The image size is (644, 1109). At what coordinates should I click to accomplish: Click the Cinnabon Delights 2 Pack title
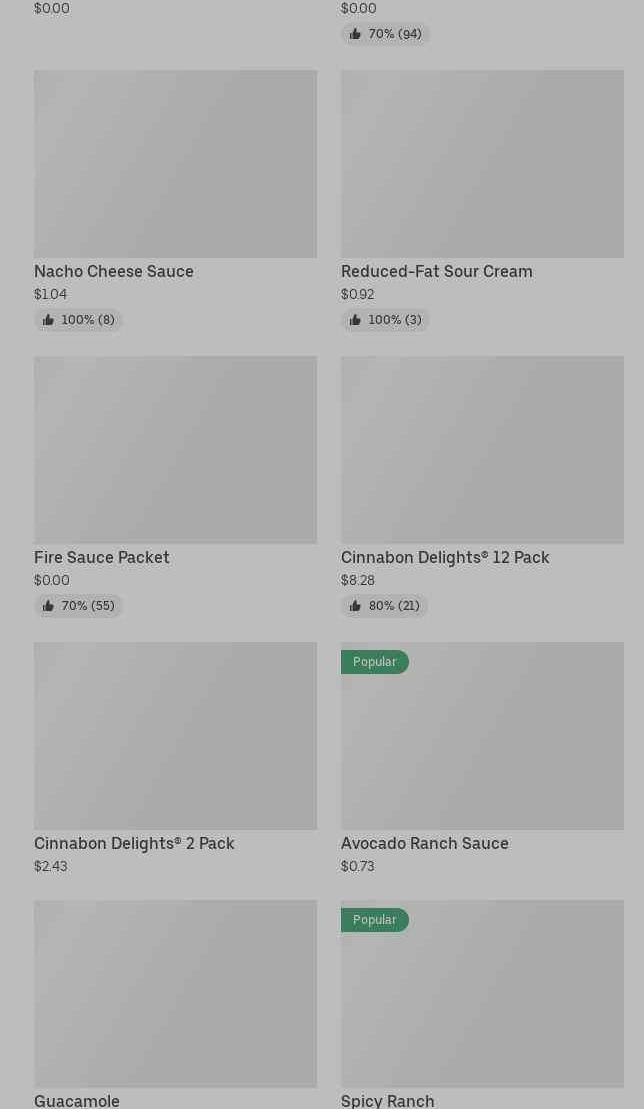pyautogui.click(x=134, y=843)
